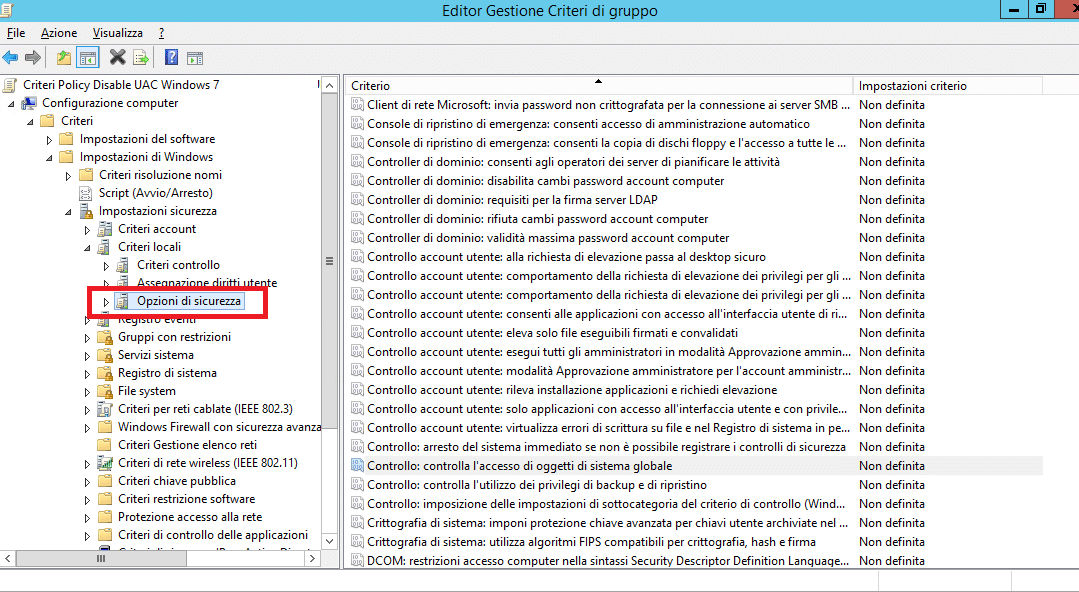Click the Show/Hide action pane icon
This screenshot has height=592, width=1079.
coord(195,59)
